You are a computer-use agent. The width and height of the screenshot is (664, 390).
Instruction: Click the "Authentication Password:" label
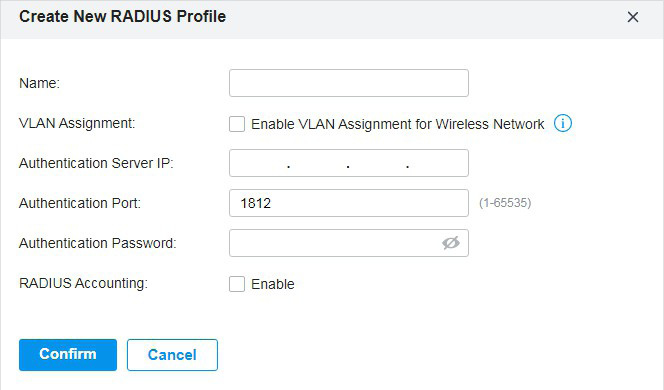[97, 243]
